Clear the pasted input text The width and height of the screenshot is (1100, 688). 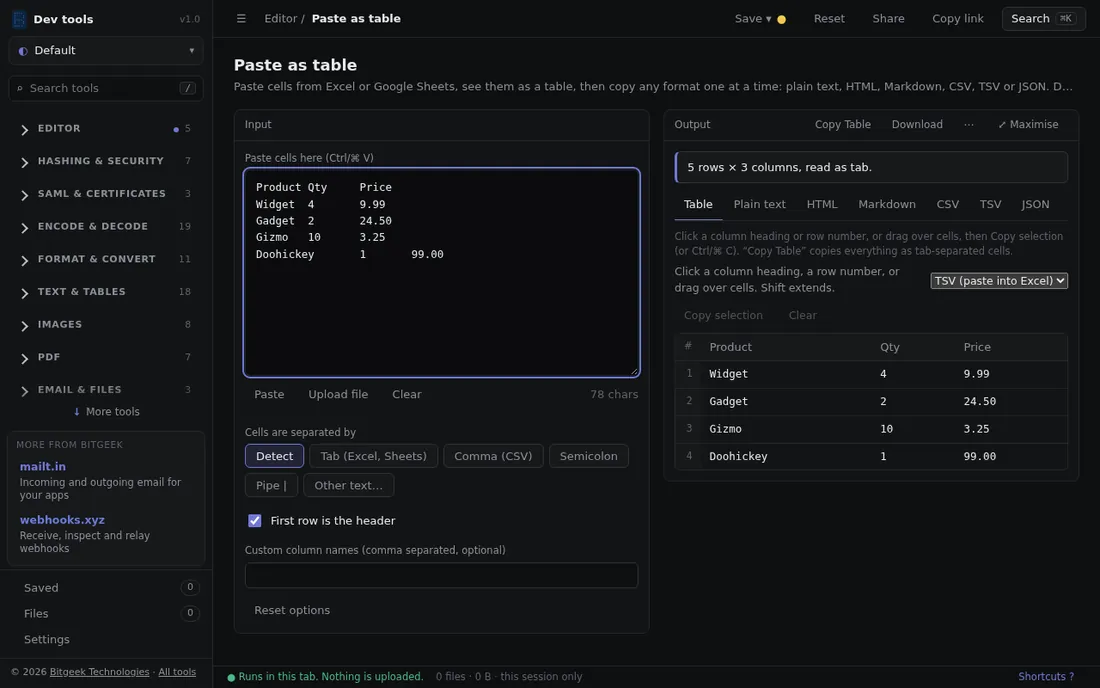tap(407, 394)
